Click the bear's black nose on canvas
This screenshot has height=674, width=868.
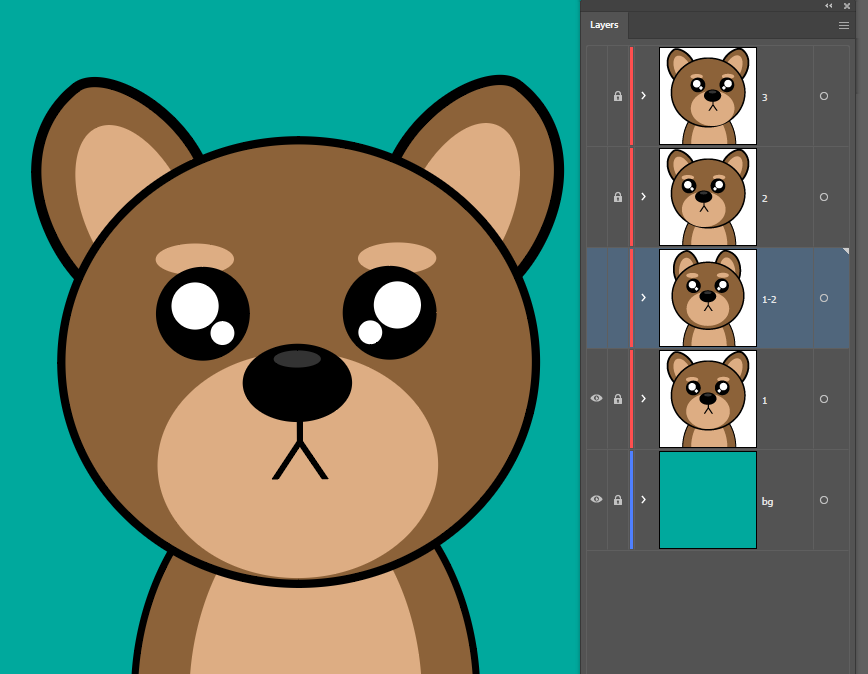(297, 382)
